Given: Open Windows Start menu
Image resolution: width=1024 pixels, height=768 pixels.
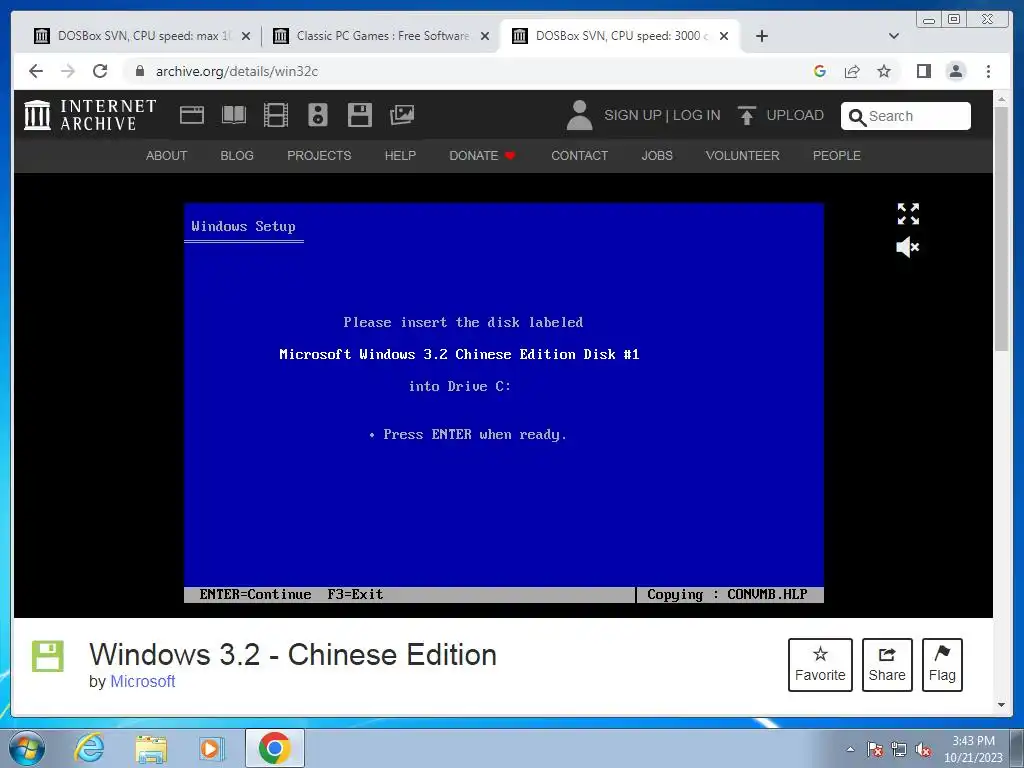Looking at the screenshot, I should [27, 748].
